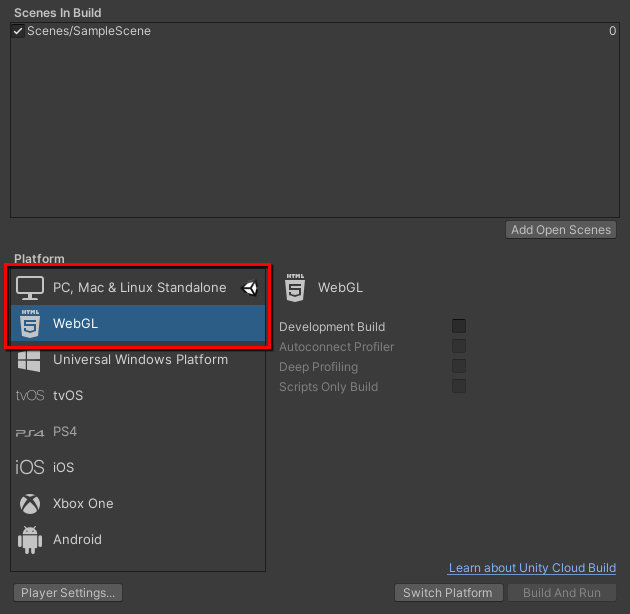Select the Xbox One platform label
Screen dimensions: 630x614
(x=83, y=503)
